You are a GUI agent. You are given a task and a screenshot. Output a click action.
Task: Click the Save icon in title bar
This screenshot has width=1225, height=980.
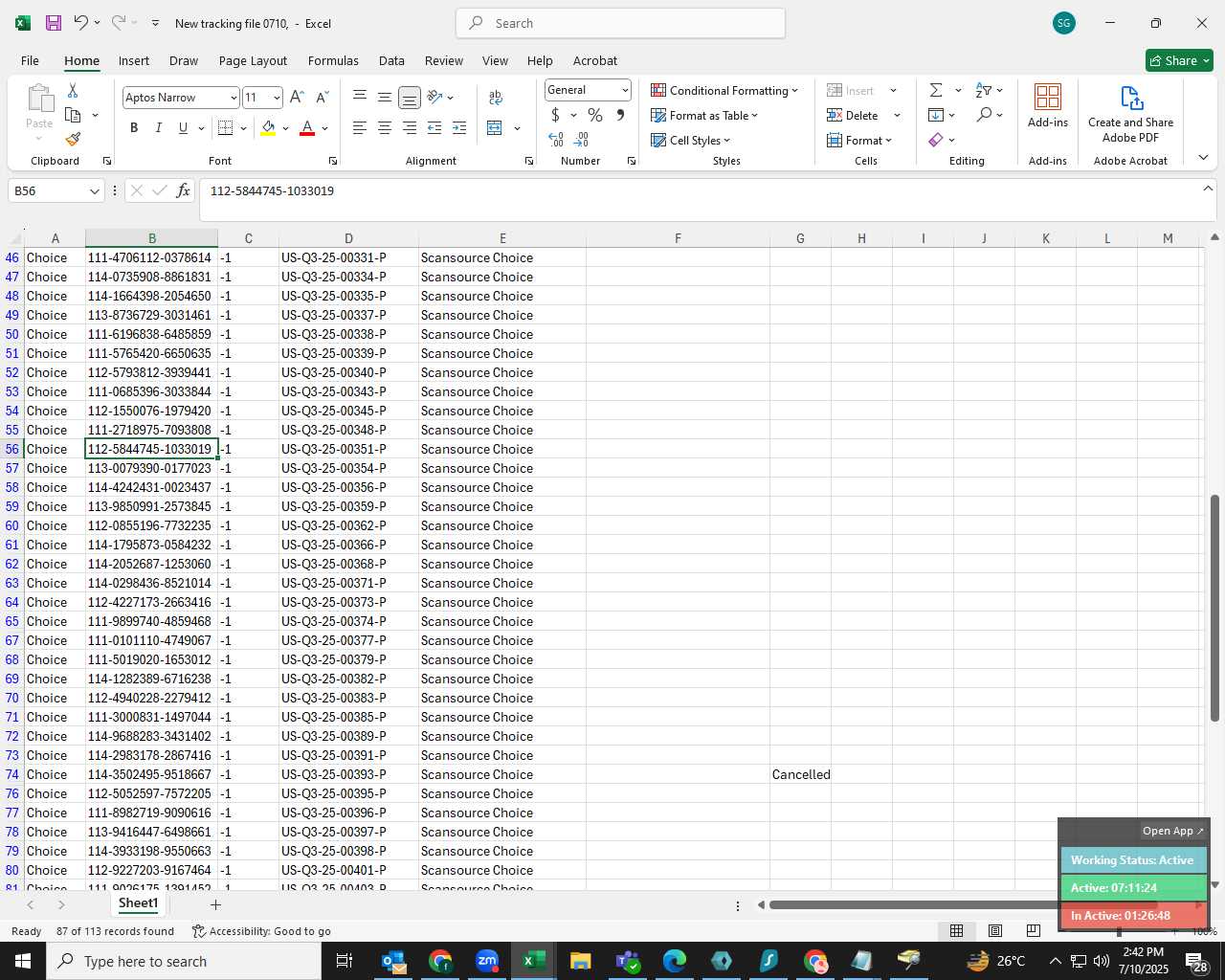[54, 23]
